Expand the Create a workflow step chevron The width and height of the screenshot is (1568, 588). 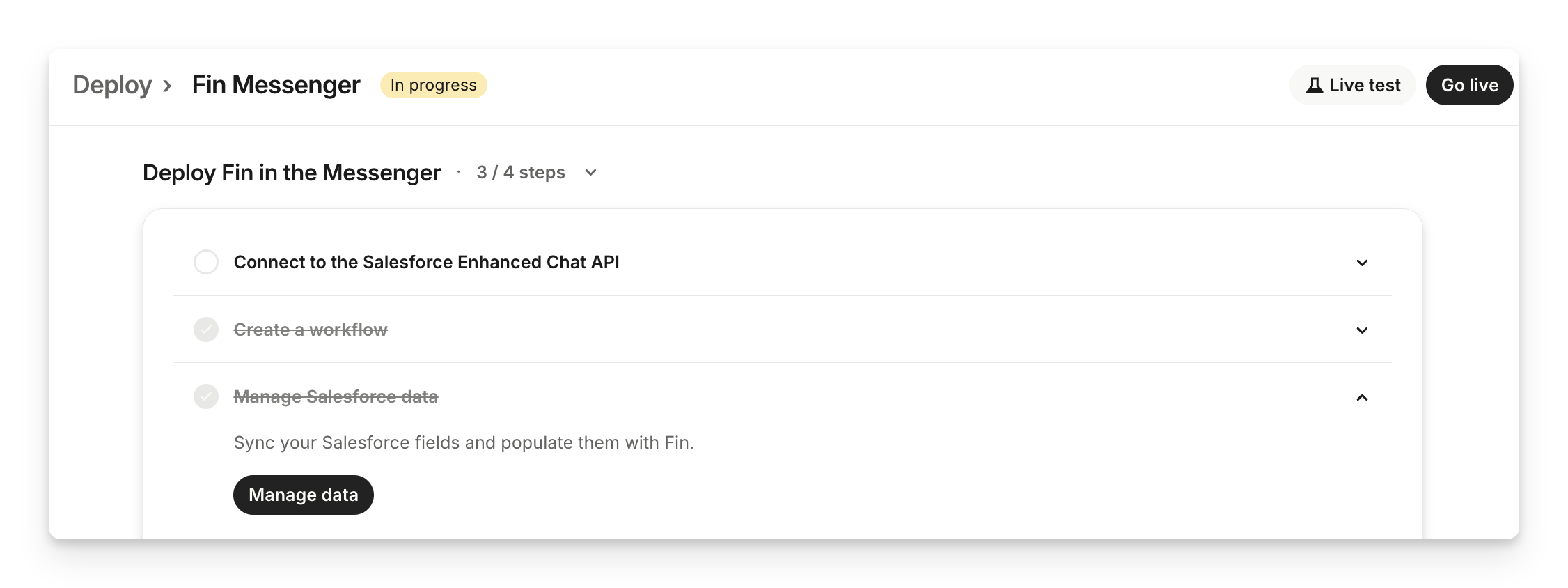click(x=1362, y=330)
